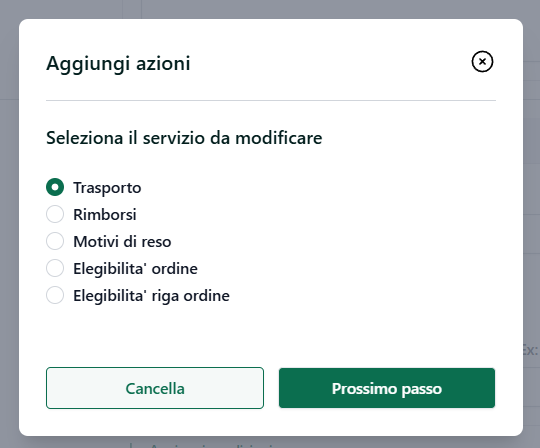This screenshot has width=540, height=448.
Task: Click the dimmed backdrop outside the dialog
Action: [x=9, y=224]
